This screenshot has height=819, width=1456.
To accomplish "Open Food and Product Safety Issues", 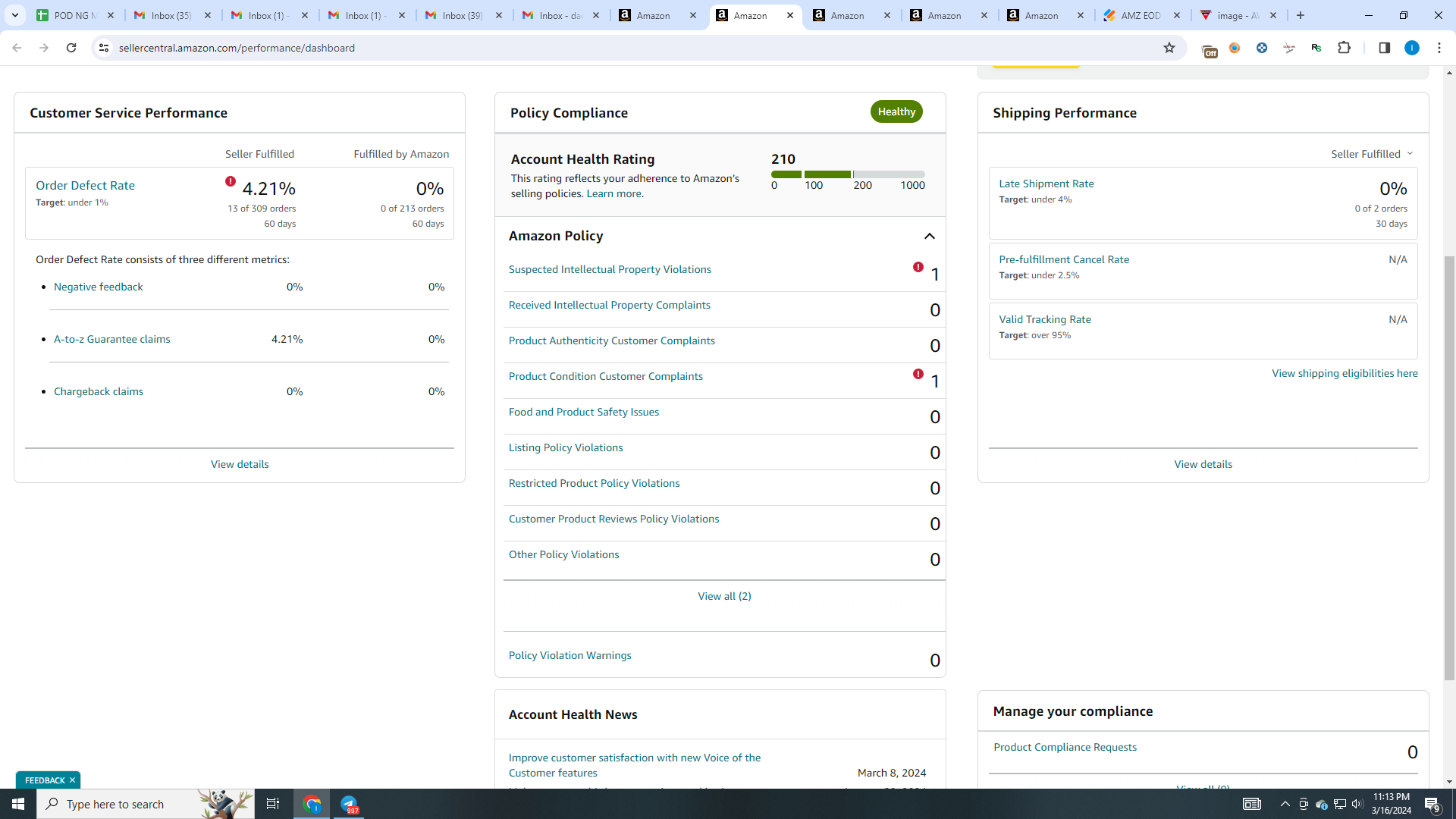I will click(584, 412).
